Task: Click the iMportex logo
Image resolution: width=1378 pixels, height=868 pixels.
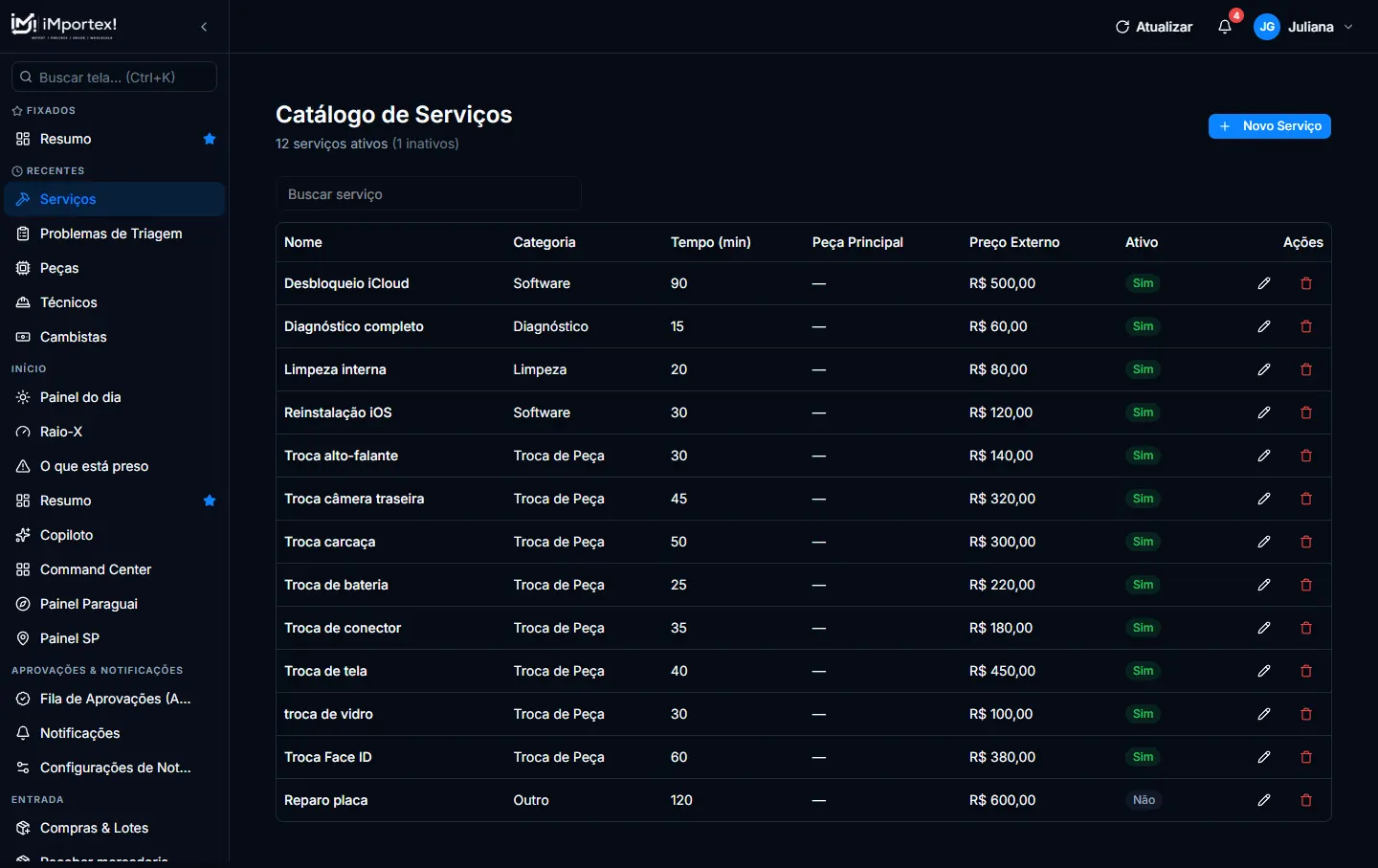Action: click(64, 26)
